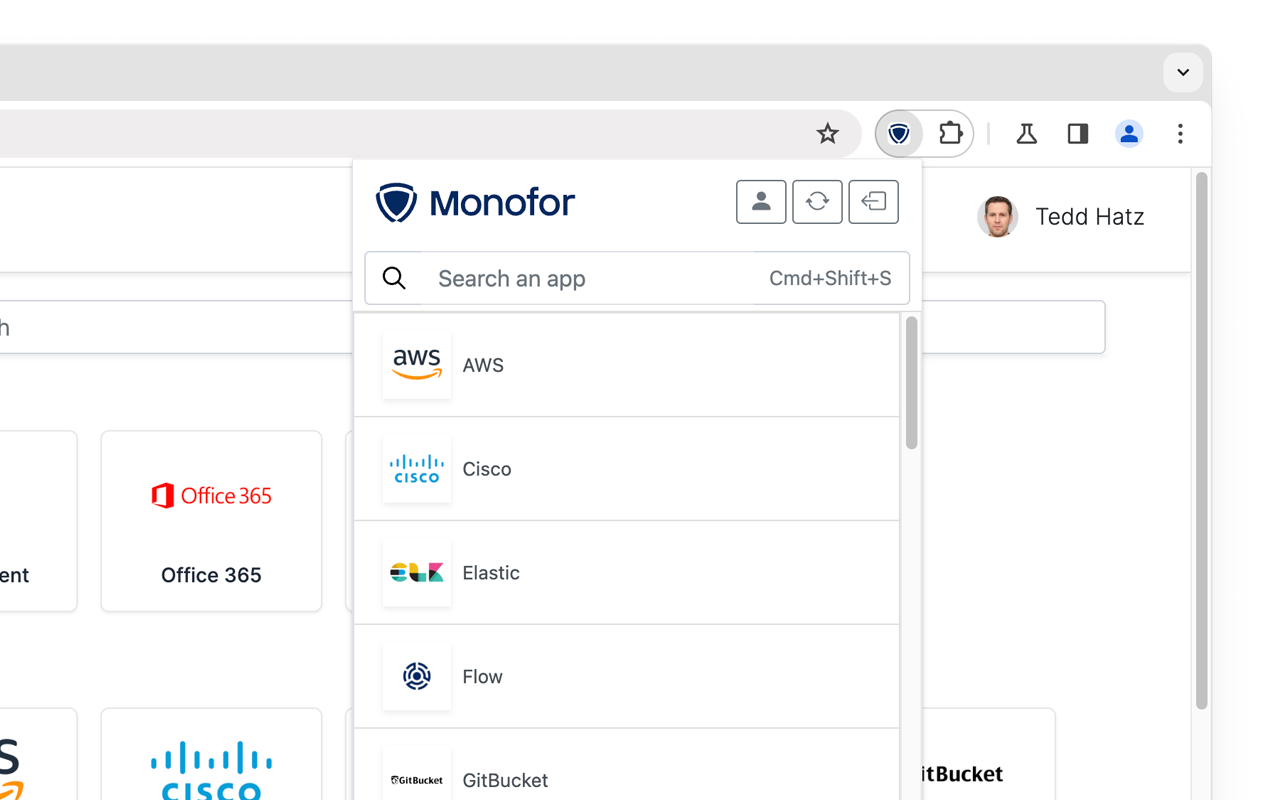Open the Monofor shield icon in Chrome toolbar
The image size is (1280, 800).
898,133
